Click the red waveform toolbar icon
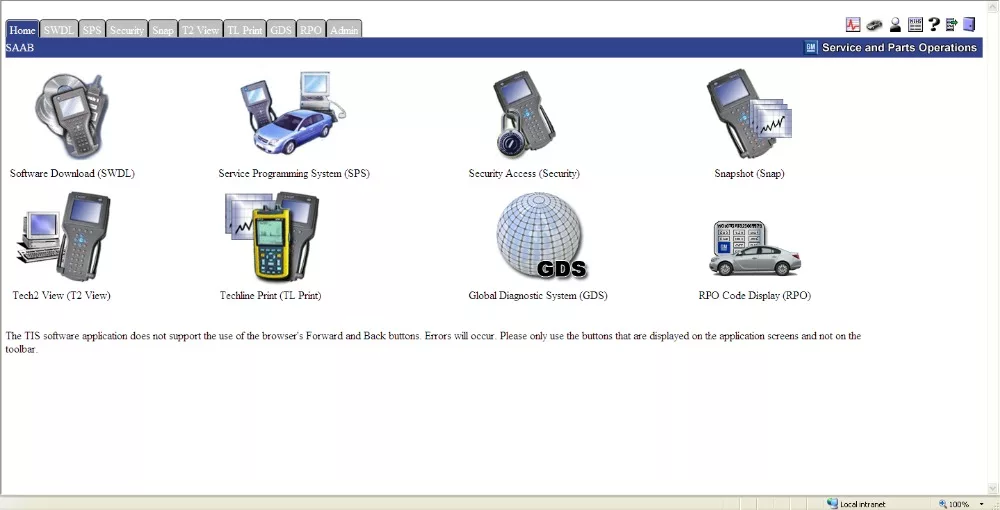Viewport: 1000px width, 510px height. pos(853,25)
